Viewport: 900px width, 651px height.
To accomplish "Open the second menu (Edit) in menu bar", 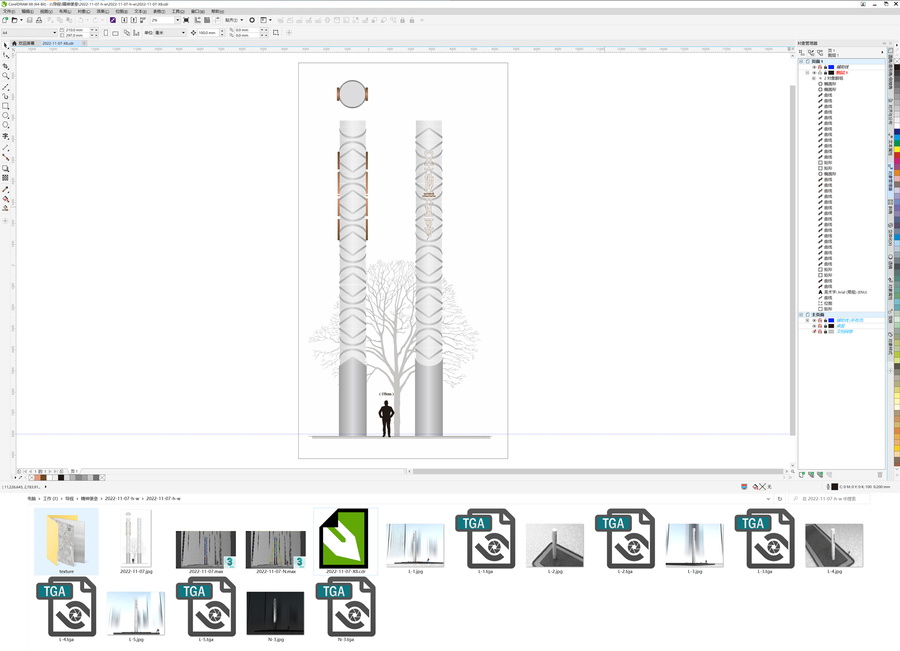I will pyautogui.click(x=28, y=11).
